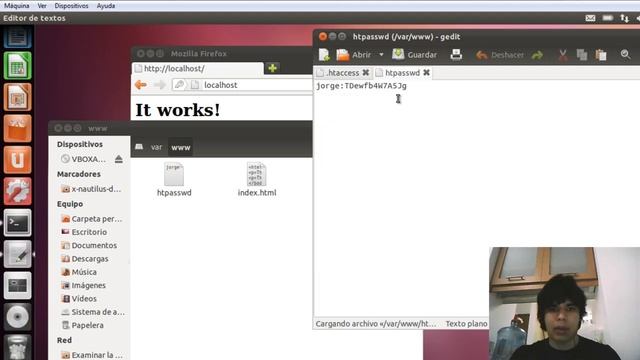This screenshot has width=640, height=360.
Task: Click the new document icon in gedit
Action: coord(324,55)
